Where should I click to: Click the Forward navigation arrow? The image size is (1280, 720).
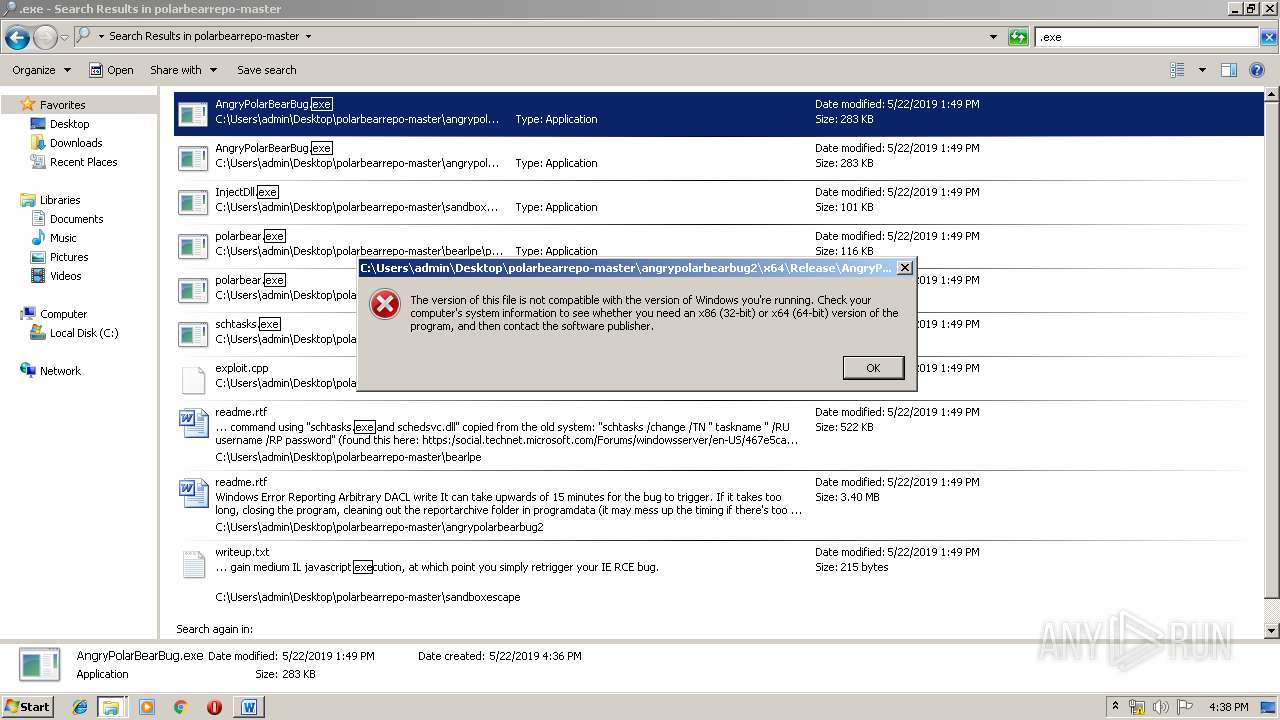[45, 38]
